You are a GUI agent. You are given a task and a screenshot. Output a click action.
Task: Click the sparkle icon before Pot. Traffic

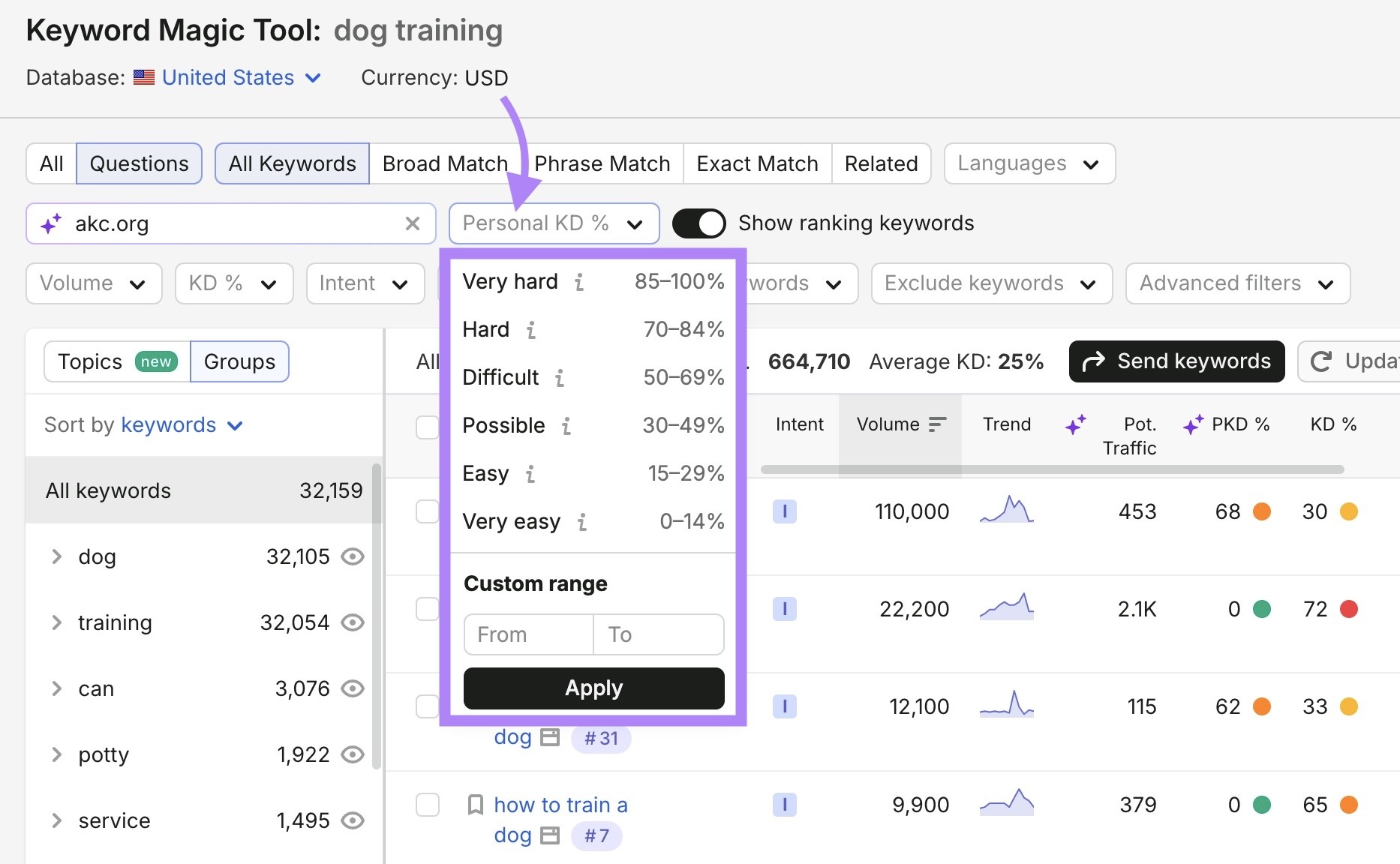1076,424
